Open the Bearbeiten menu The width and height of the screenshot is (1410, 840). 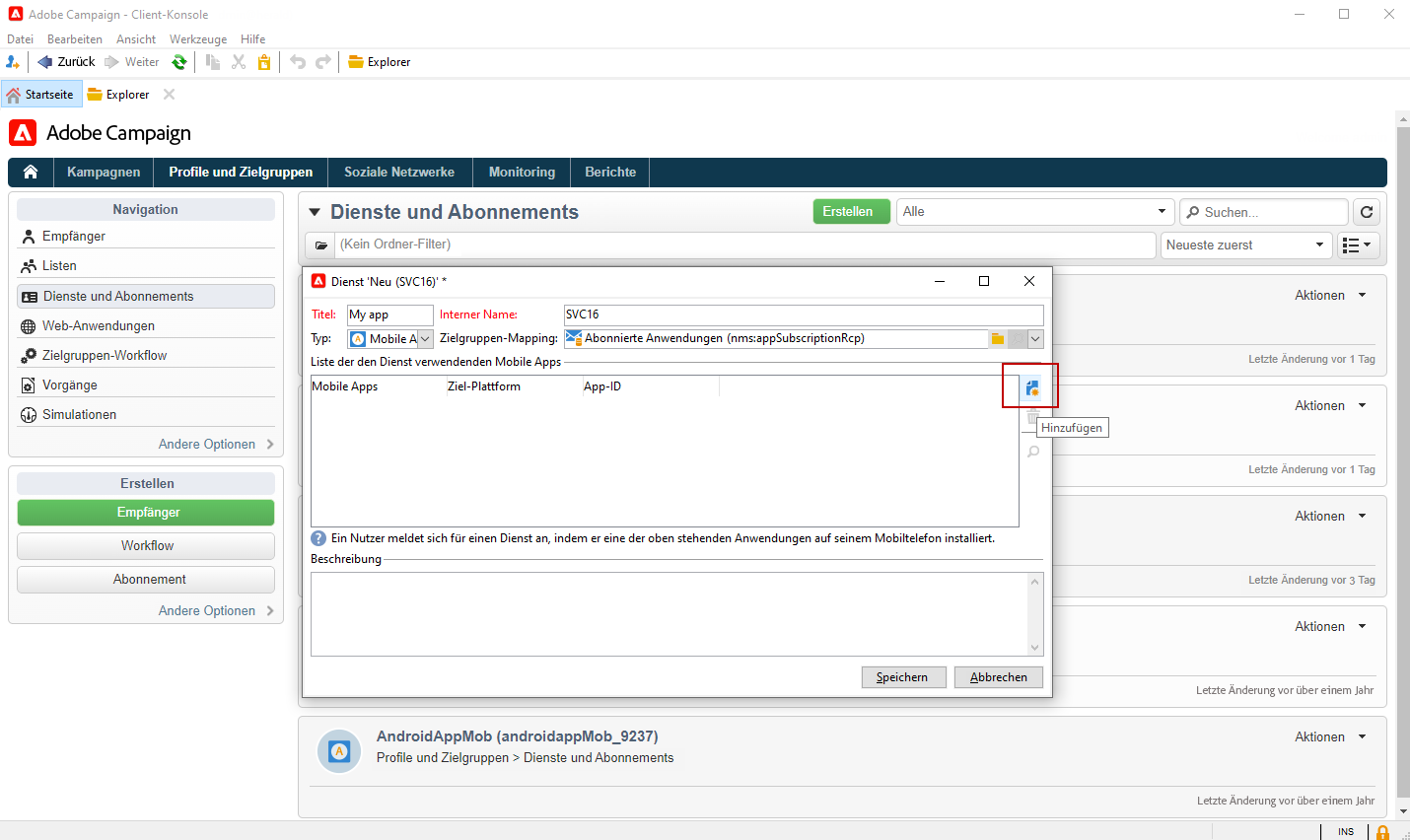pyautogui.click(x=75, y=39)
